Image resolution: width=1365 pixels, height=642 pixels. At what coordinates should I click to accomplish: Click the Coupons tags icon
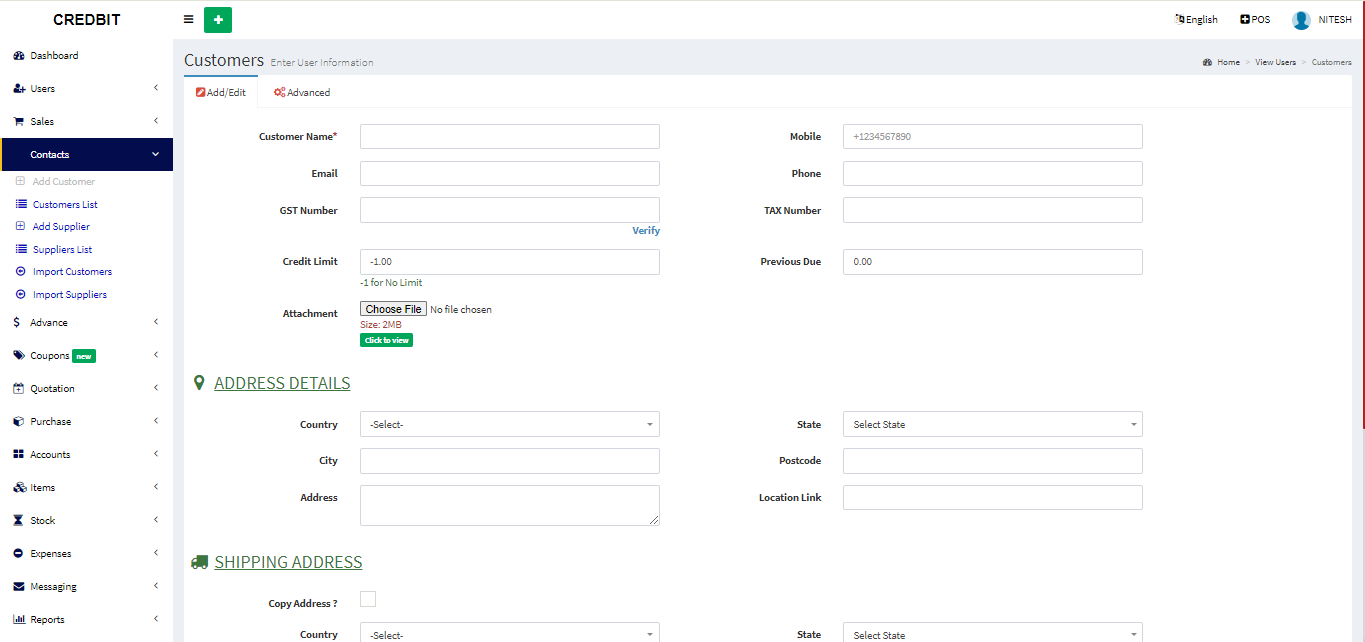pos(19,356)
